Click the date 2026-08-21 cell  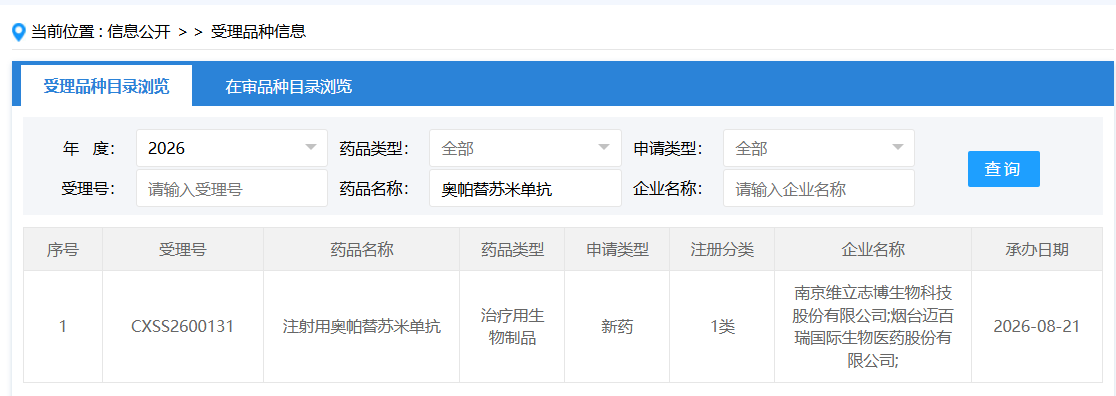click(1036, 327)
